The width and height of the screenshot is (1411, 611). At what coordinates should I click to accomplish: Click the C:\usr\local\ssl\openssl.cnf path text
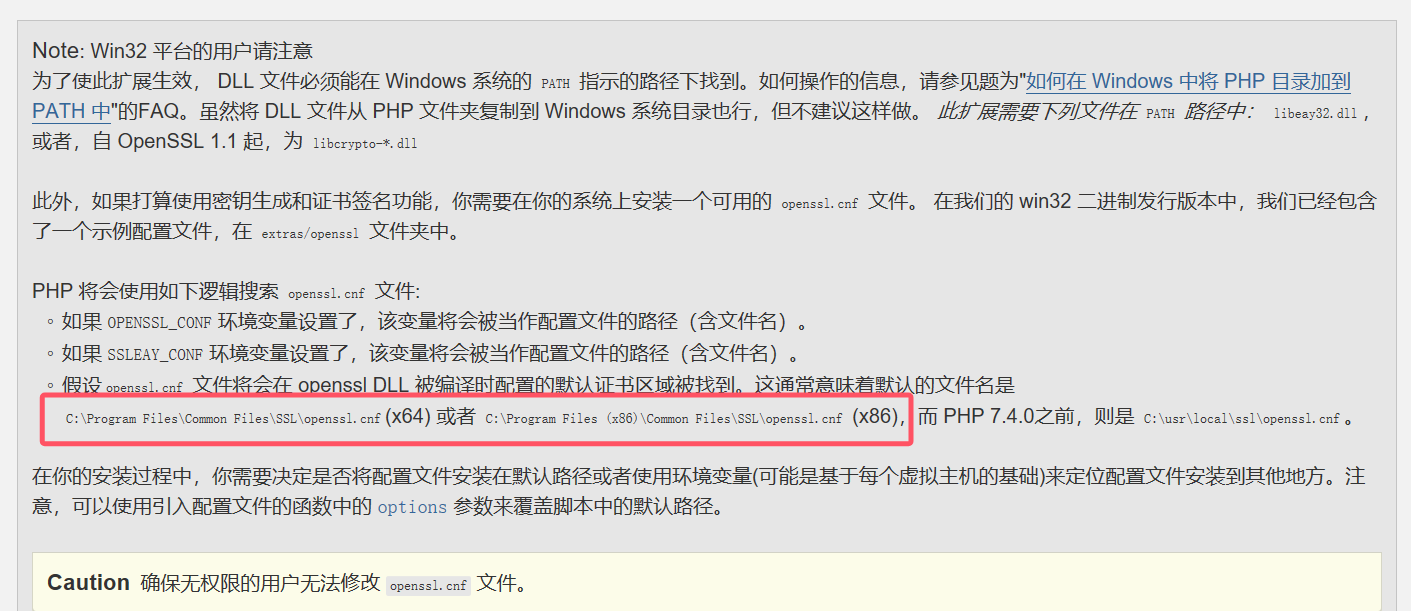pos(1241,419)
